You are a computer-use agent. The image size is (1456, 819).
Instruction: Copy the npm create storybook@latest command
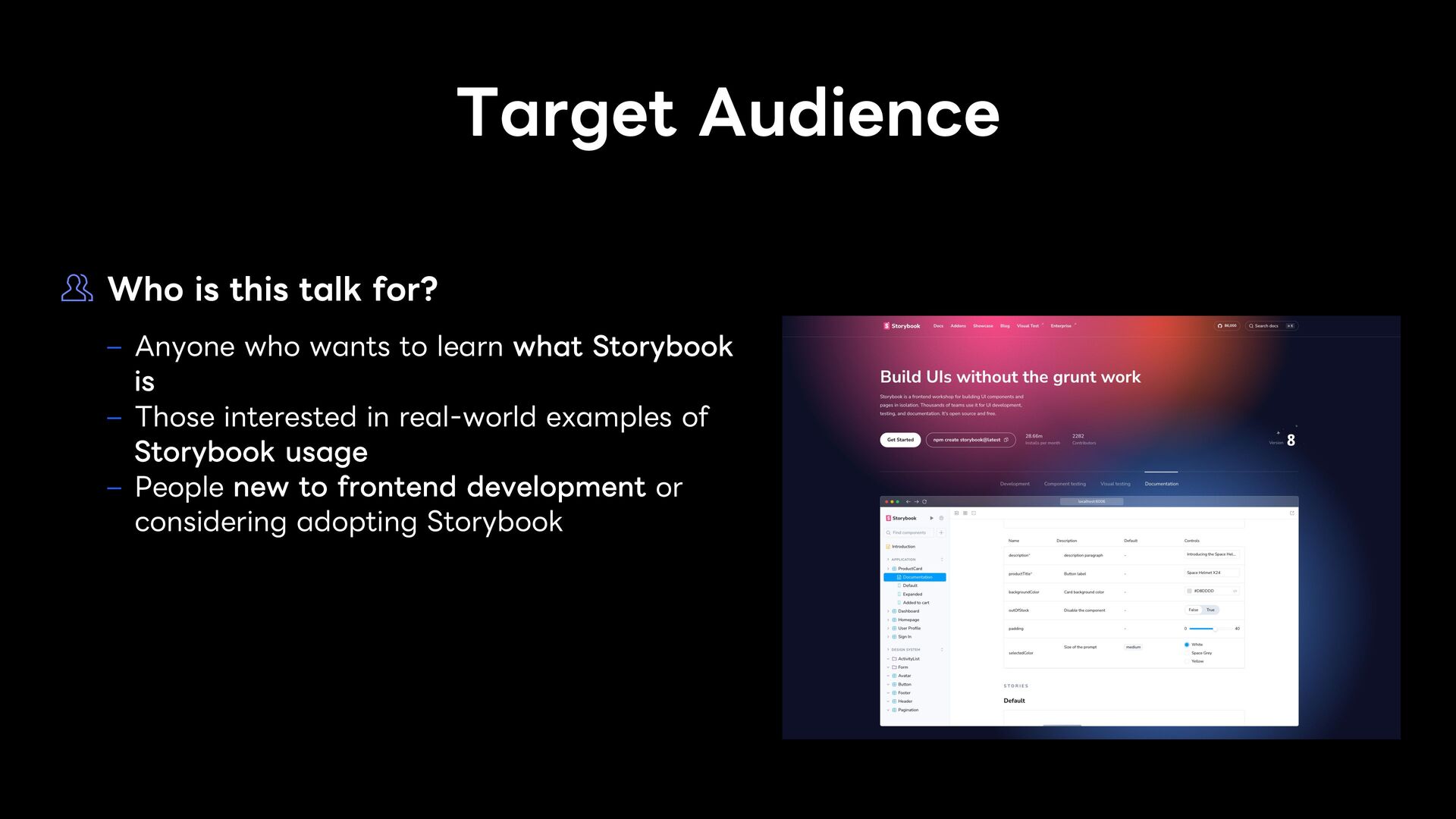pos(971,440)
